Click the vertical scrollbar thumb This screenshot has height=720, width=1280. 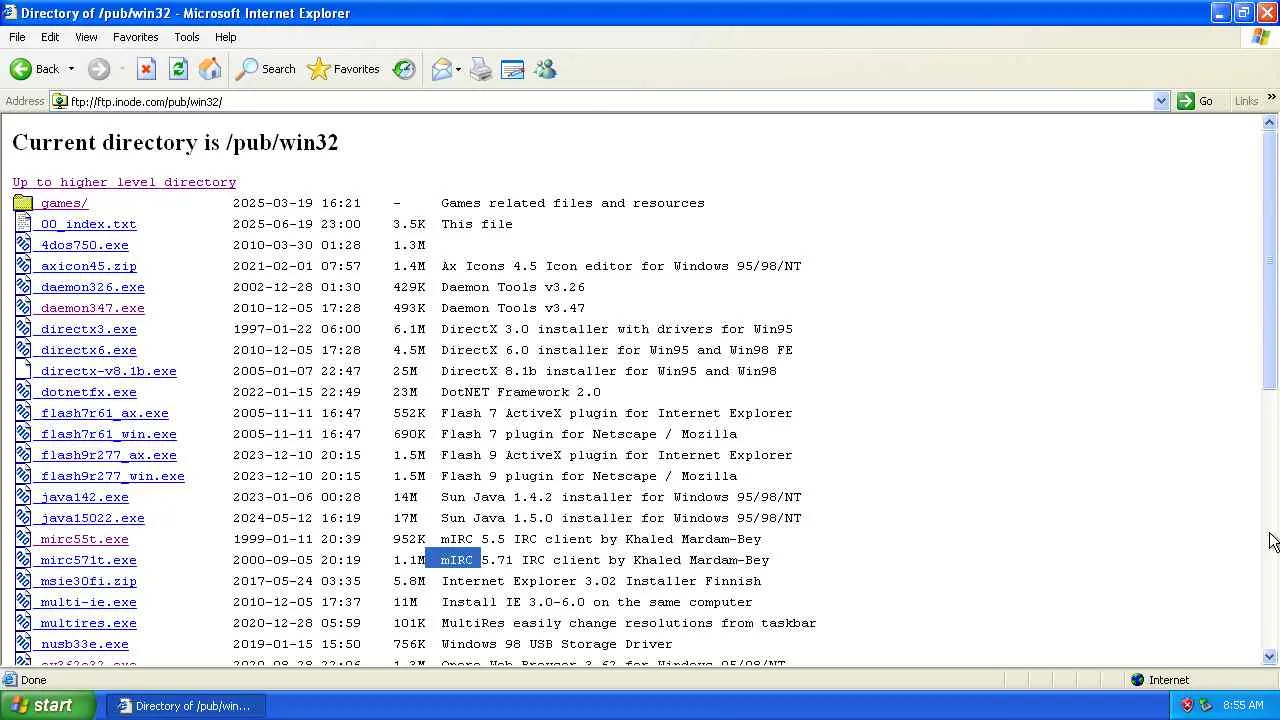click(x=1270, y=260)
